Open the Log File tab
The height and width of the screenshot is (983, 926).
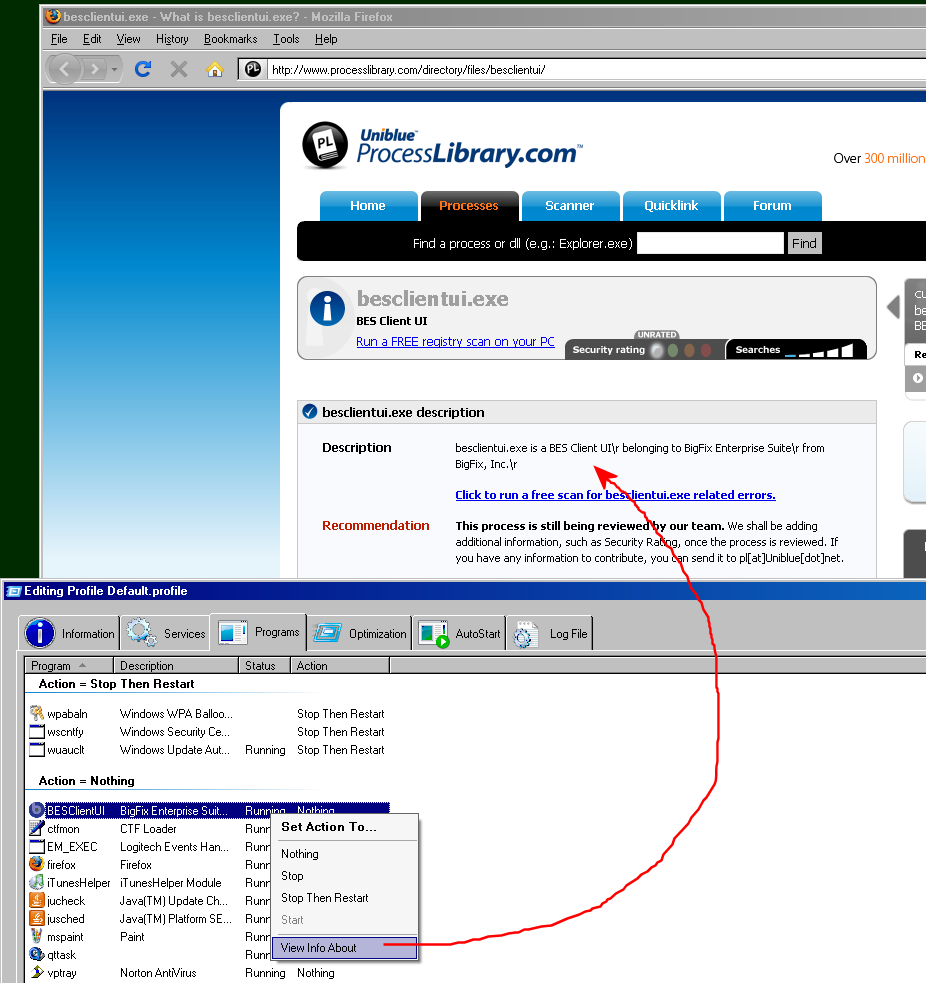point(550,633)
